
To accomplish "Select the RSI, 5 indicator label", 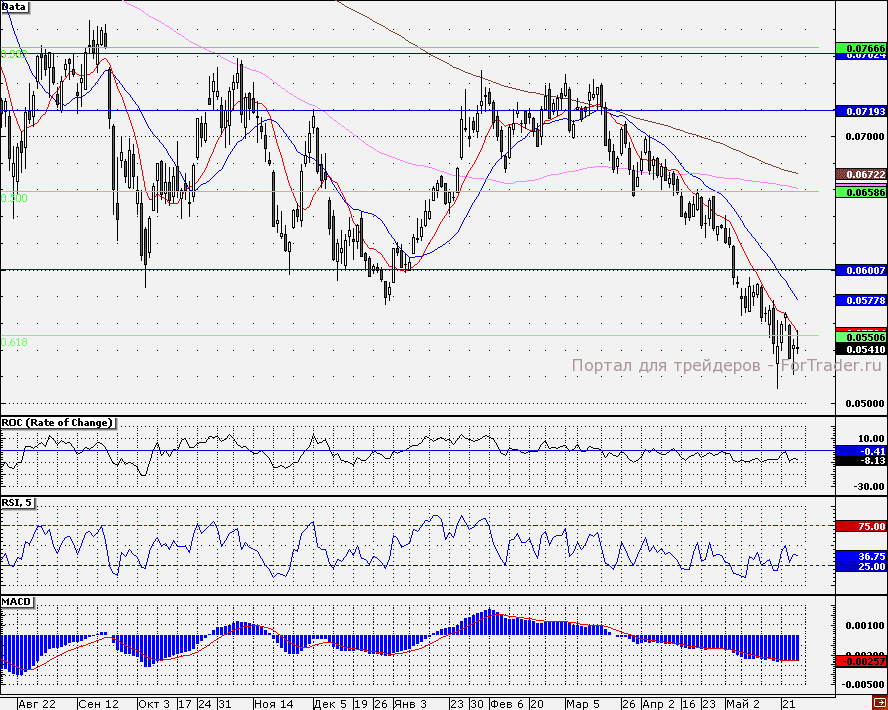I will 18,503.
